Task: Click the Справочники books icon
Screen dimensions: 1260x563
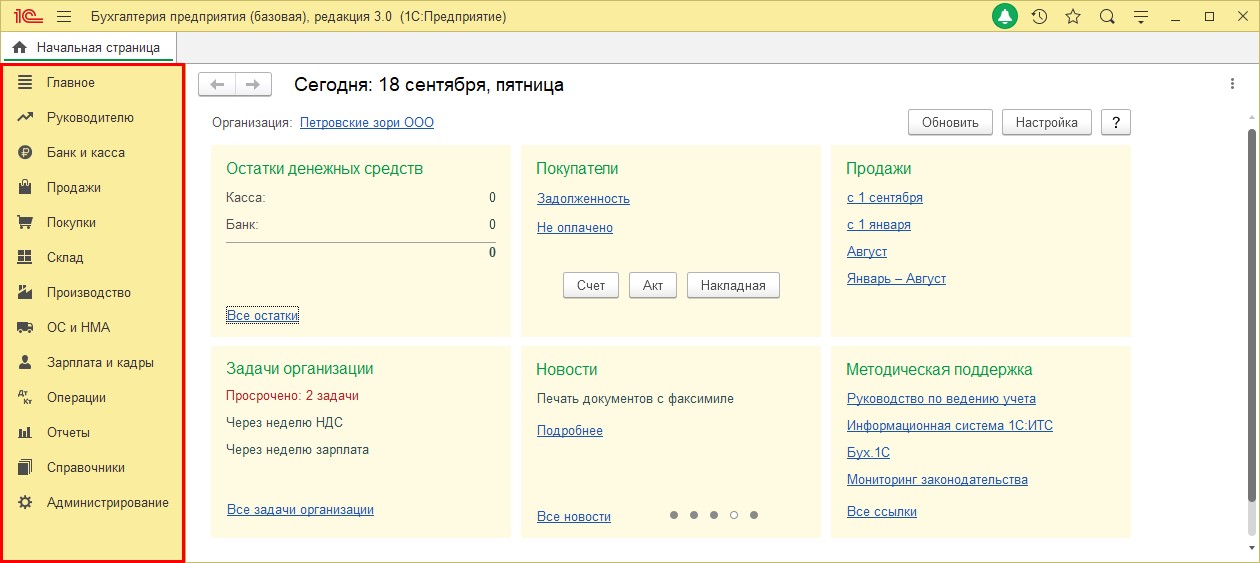Action: click(25, 467)
